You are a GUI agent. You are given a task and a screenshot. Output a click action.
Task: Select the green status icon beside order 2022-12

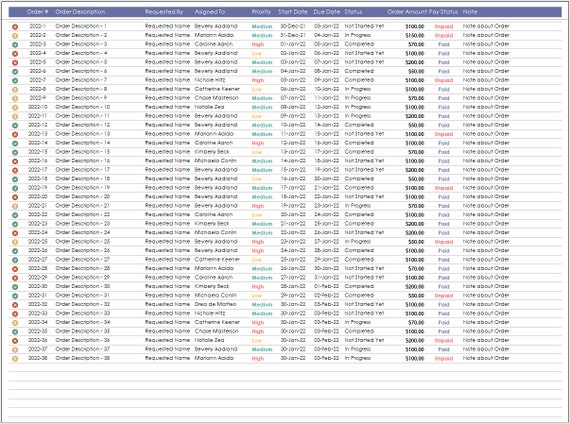(x=15, y=125)
